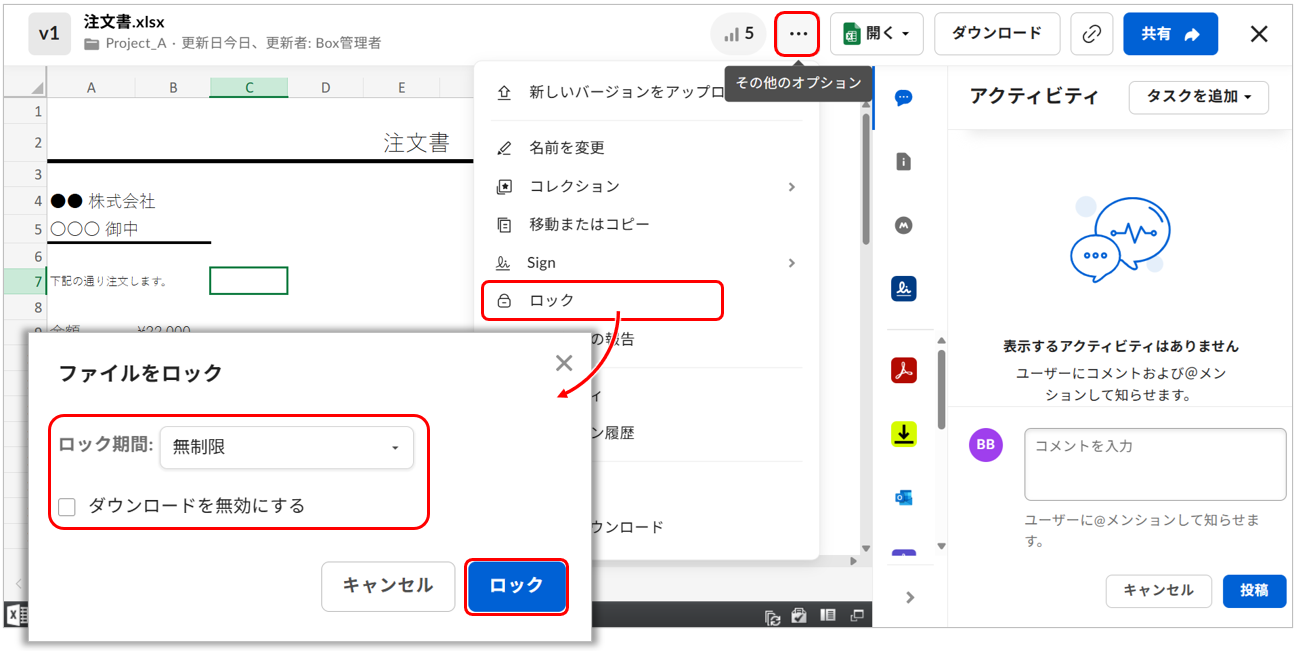Click the blue ロック confirm button
This screenshot has height=651, width=1297.
point(516,586)
